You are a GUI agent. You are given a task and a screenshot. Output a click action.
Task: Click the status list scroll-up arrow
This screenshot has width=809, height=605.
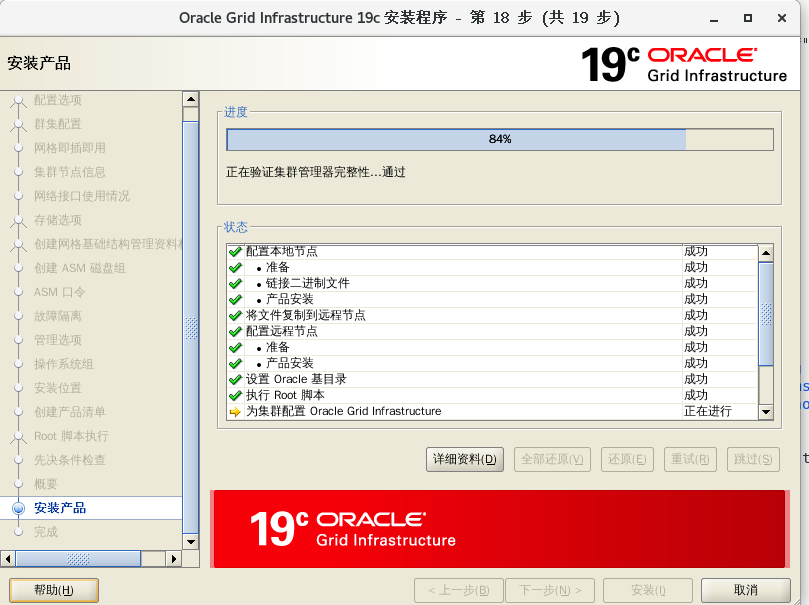coord(766,253)
